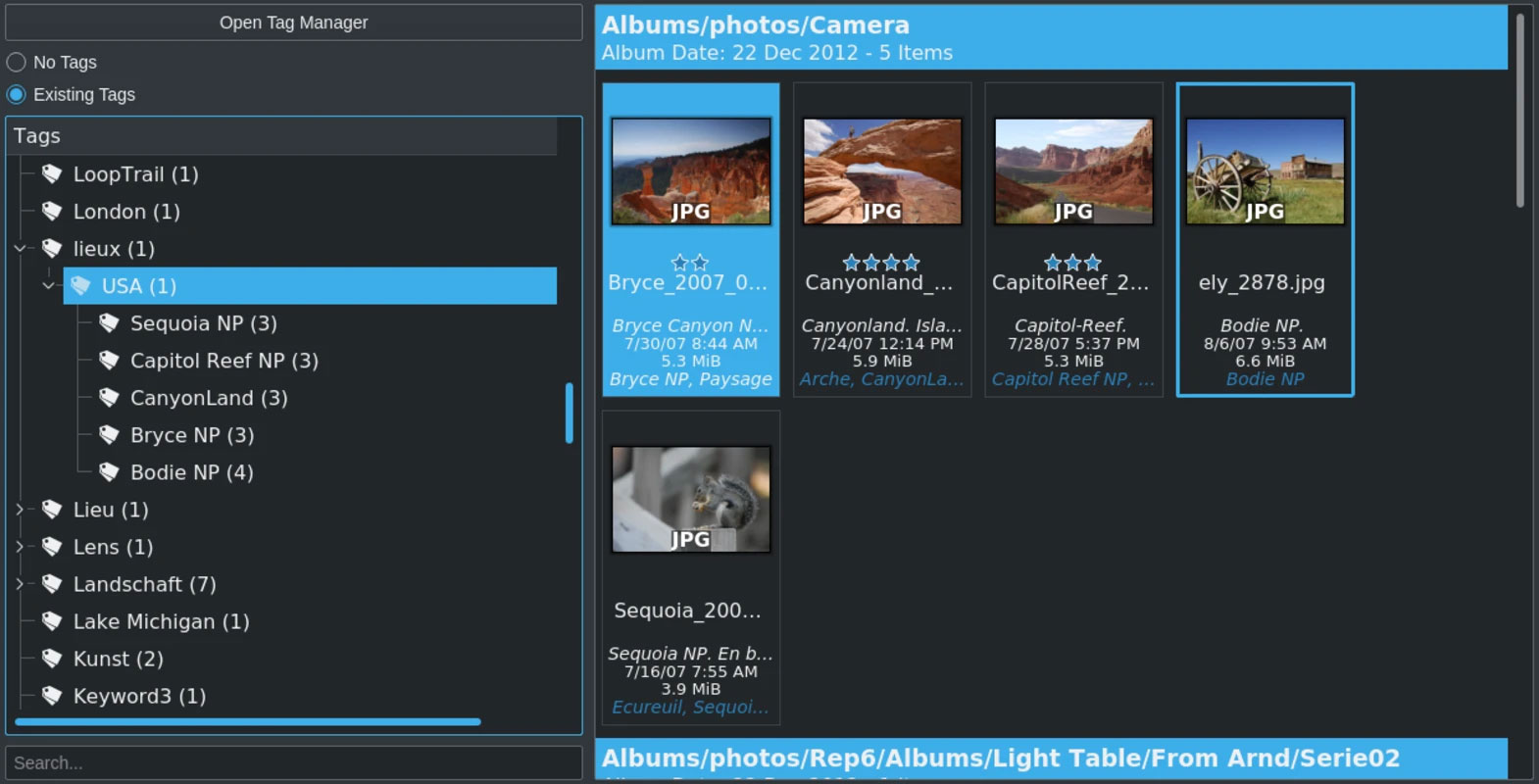Click the horizontal scrollbar under tags tree
Image resolution: width=1539 pixels, height=784 pixels.
[247, 722]
